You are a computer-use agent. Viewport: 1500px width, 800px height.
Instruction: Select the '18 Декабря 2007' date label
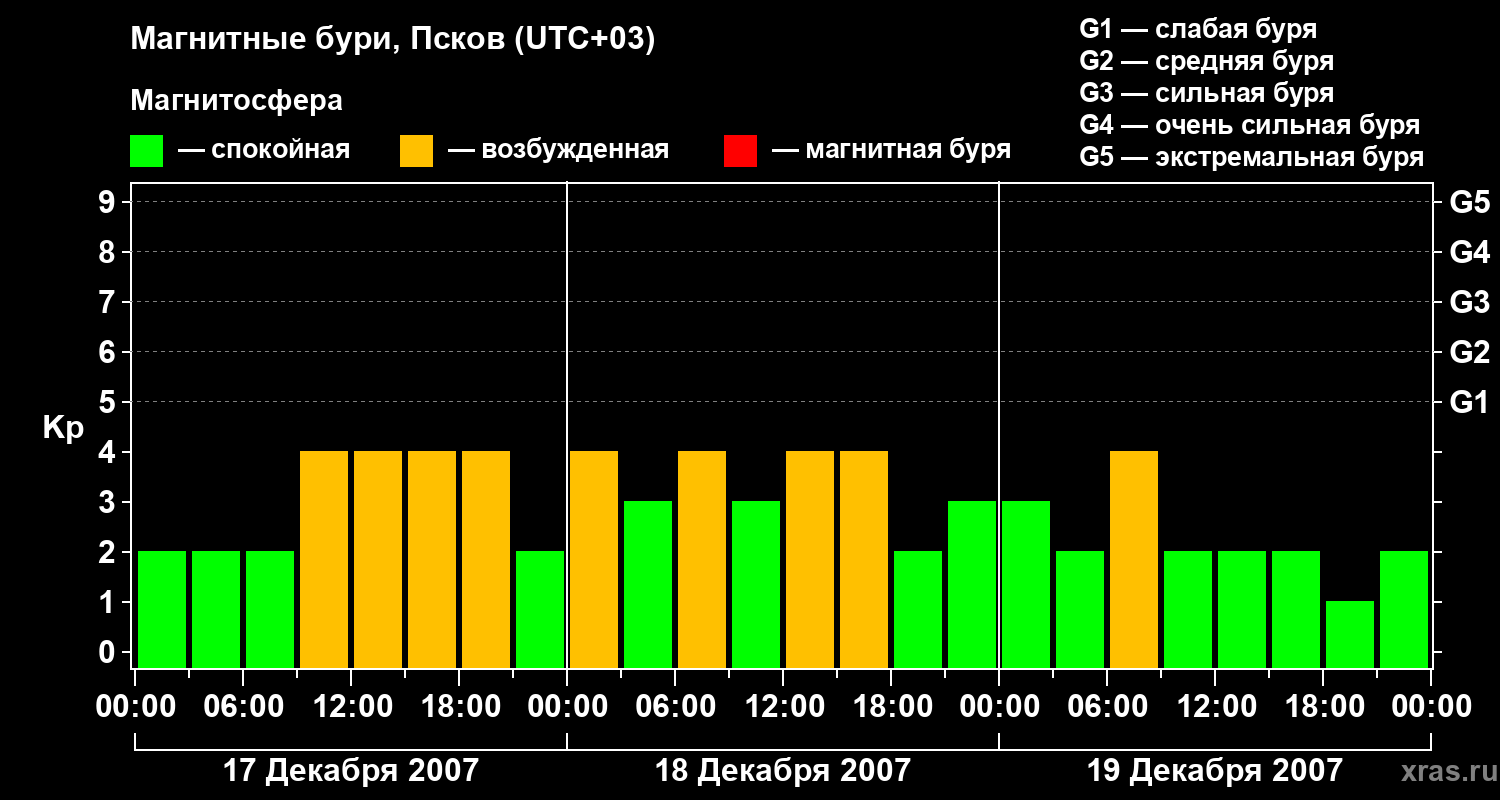coord(782,771)
